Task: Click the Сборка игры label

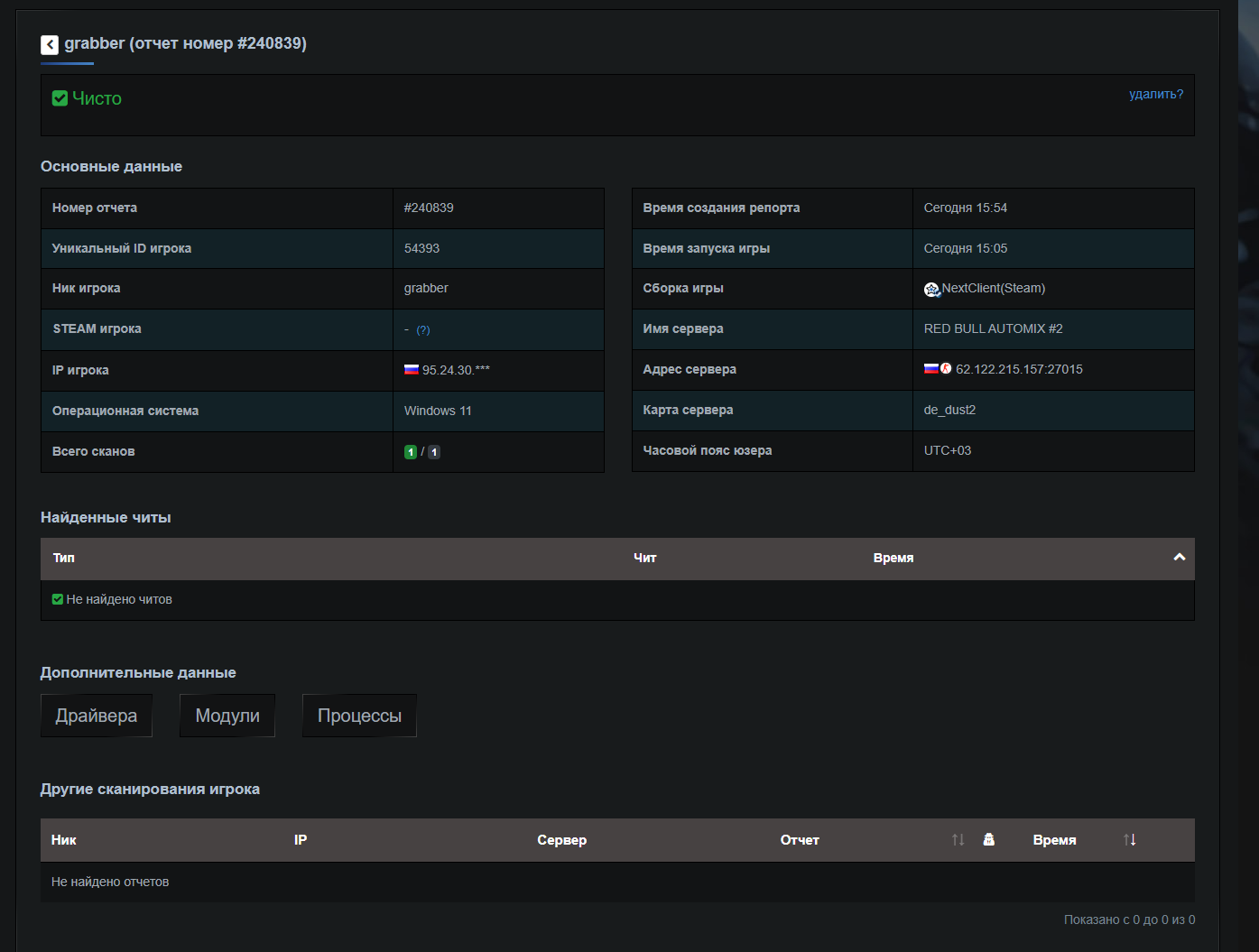Action: [x=683, y=288]
